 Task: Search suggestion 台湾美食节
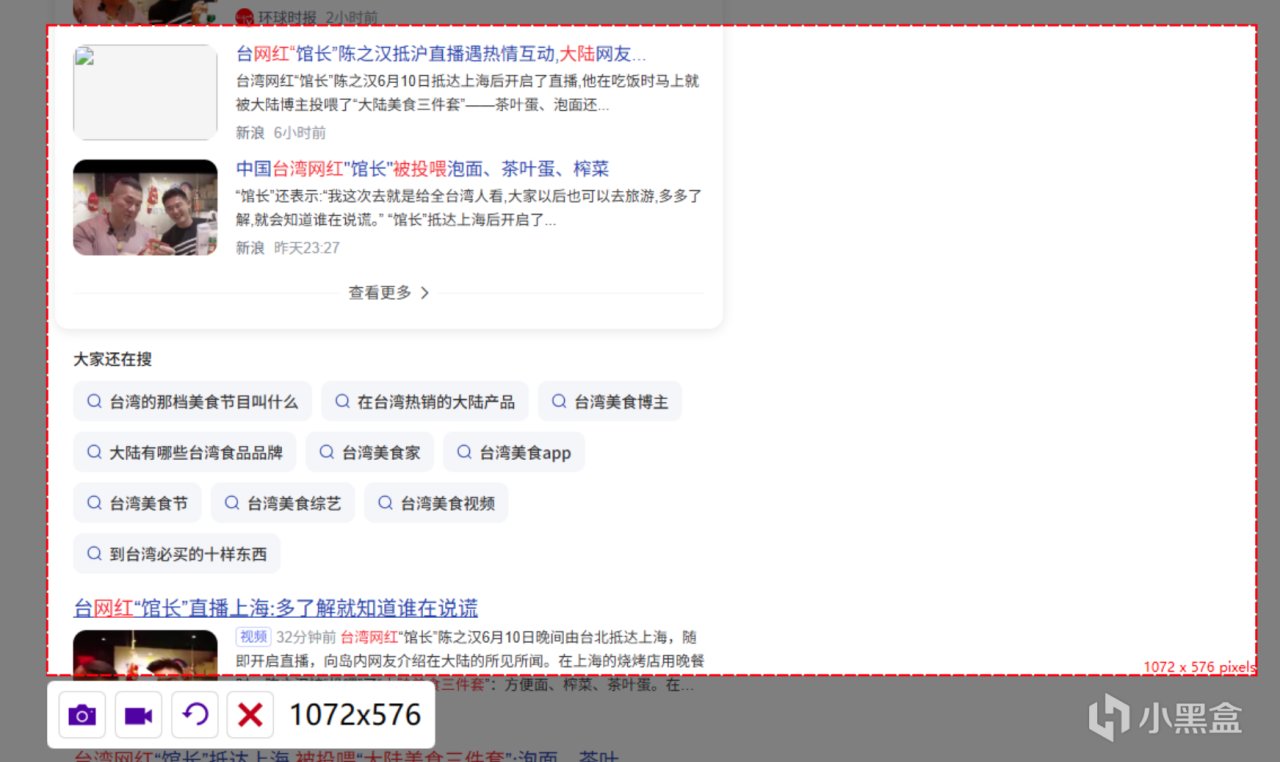(x=137, y=503)
